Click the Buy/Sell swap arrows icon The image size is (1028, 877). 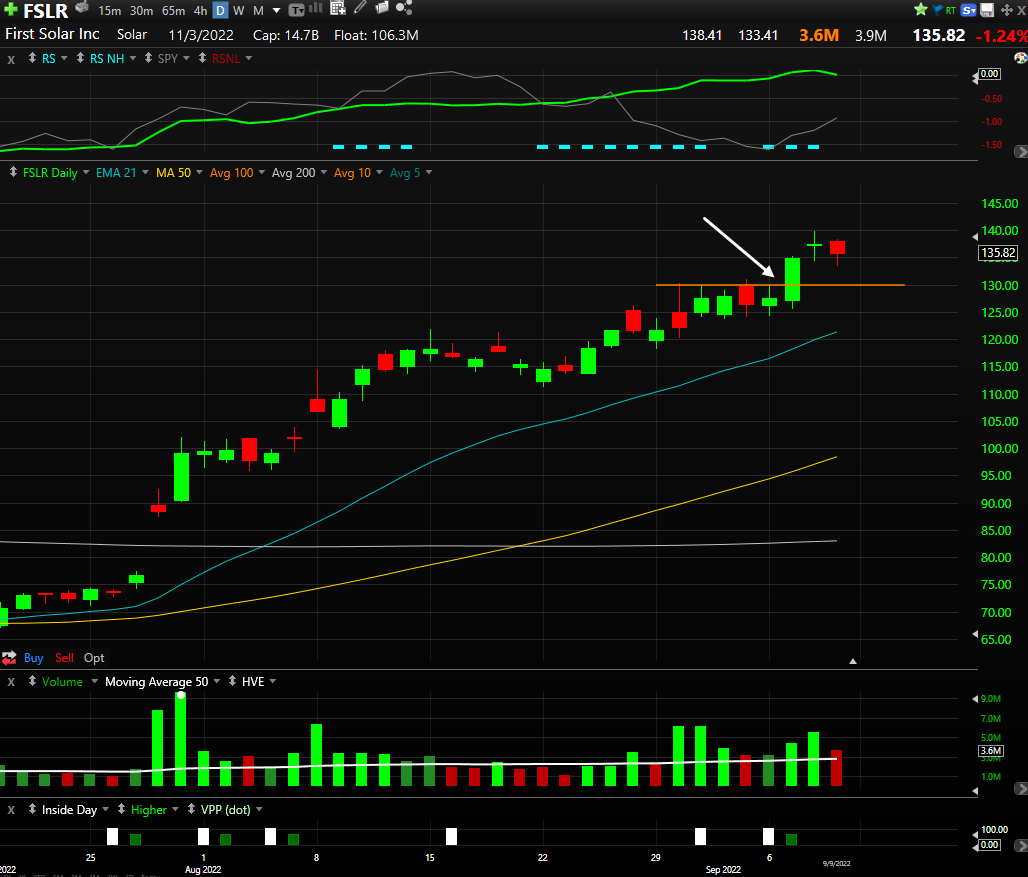click(9, 658)
